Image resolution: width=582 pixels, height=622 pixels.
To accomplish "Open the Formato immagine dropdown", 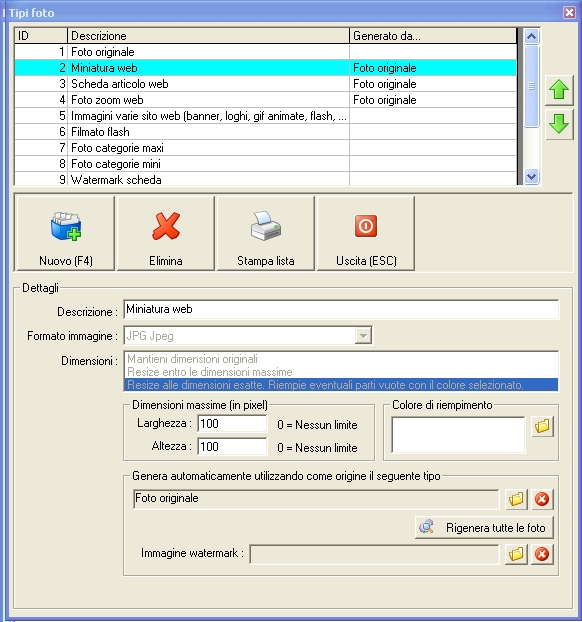I will (363, 336).
